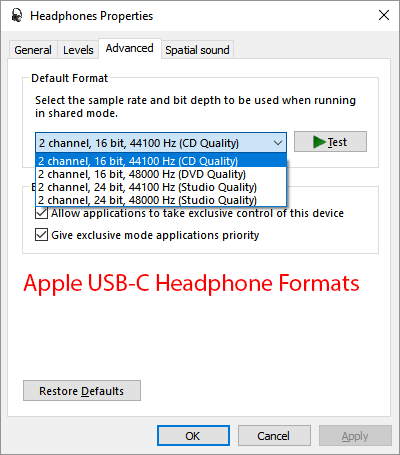Switch to the General tab

(x=33, y=50)
